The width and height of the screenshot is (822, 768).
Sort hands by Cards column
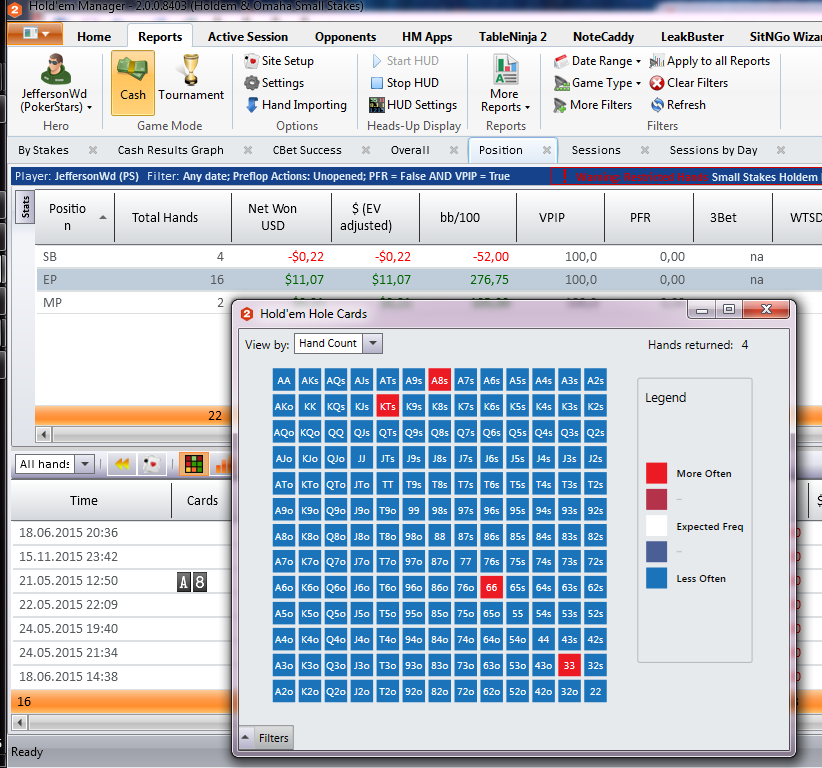tap(202, 501)
